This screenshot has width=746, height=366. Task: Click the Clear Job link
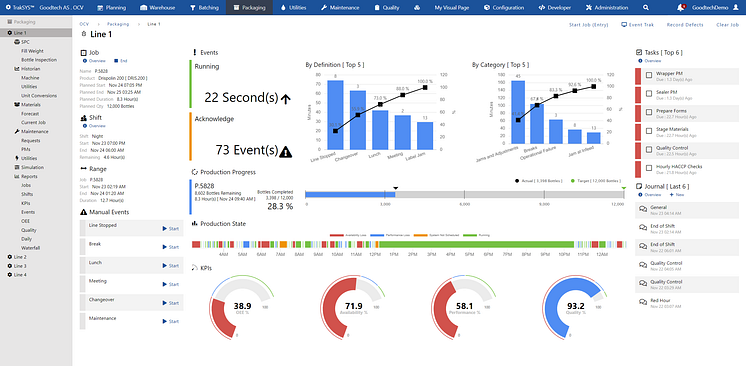tap(727, 25)
